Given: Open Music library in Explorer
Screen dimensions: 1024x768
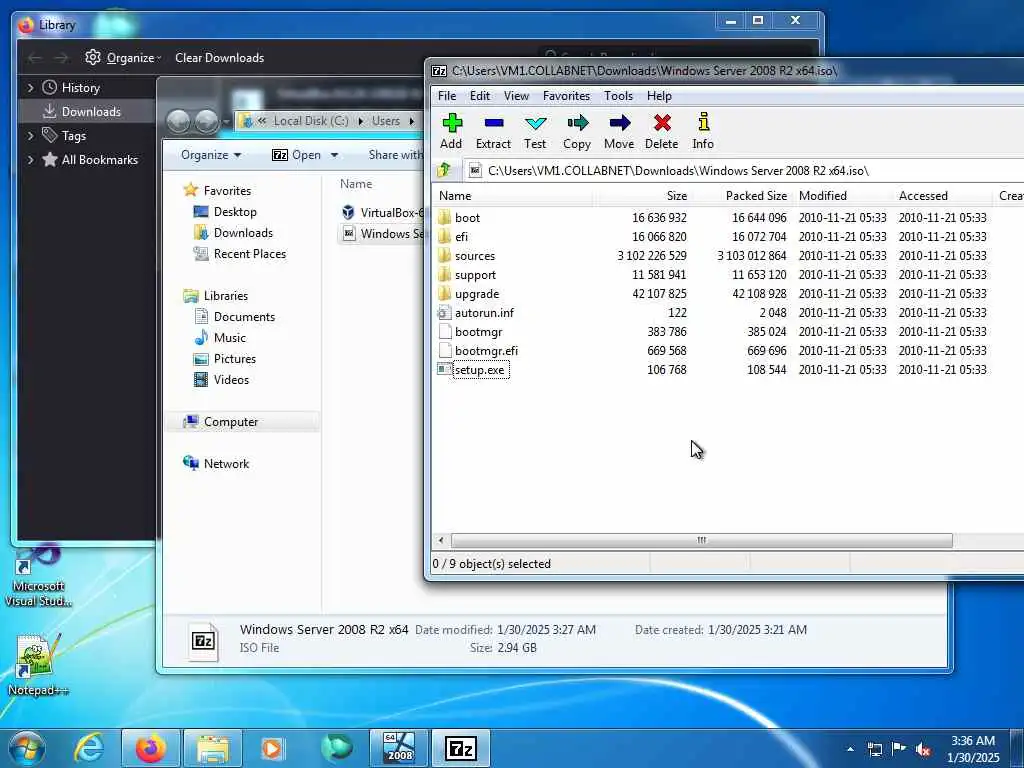Looking at the screenshot, I should [229, 338].
